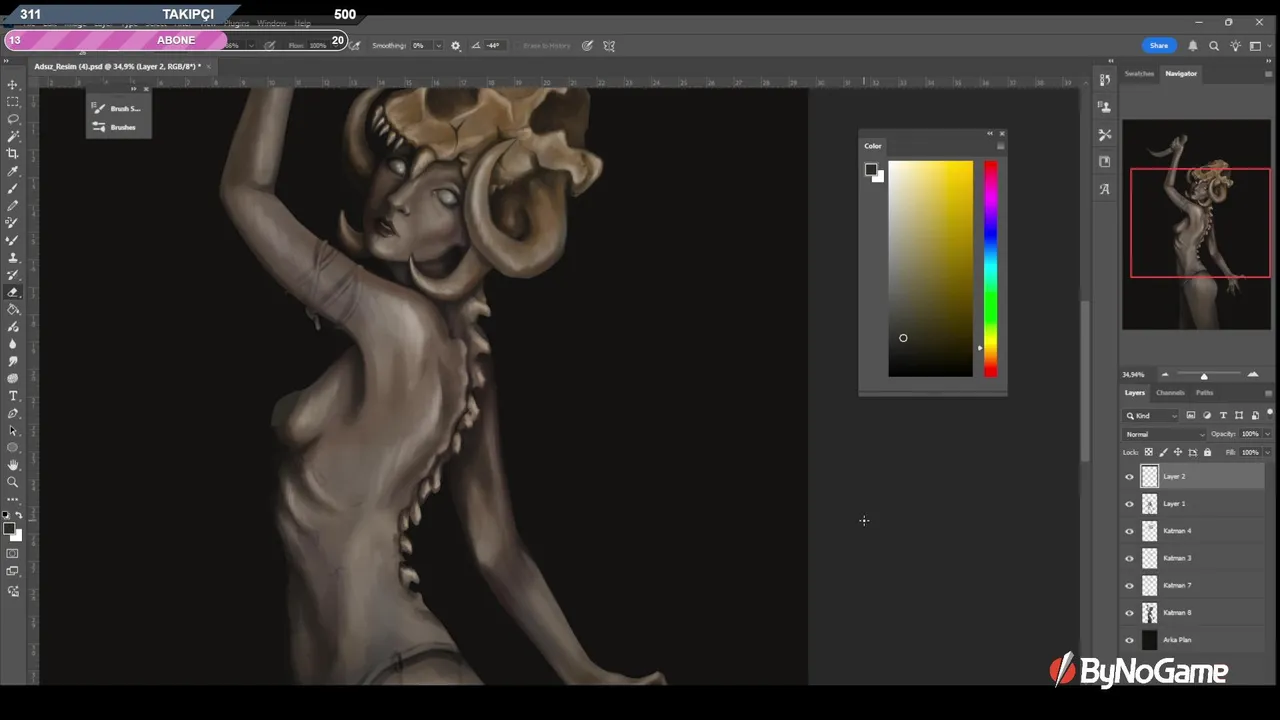Toggle visibility of Katman 4 layer
This screenshot has width=1280, height=720.
tap(1130, 531)
